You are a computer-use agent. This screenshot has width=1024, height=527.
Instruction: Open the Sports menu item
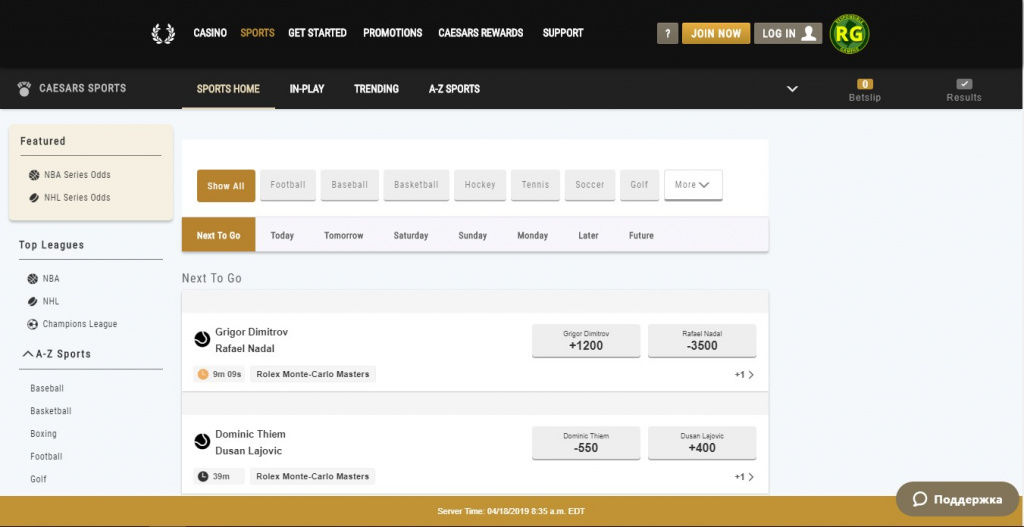point(257,33)
